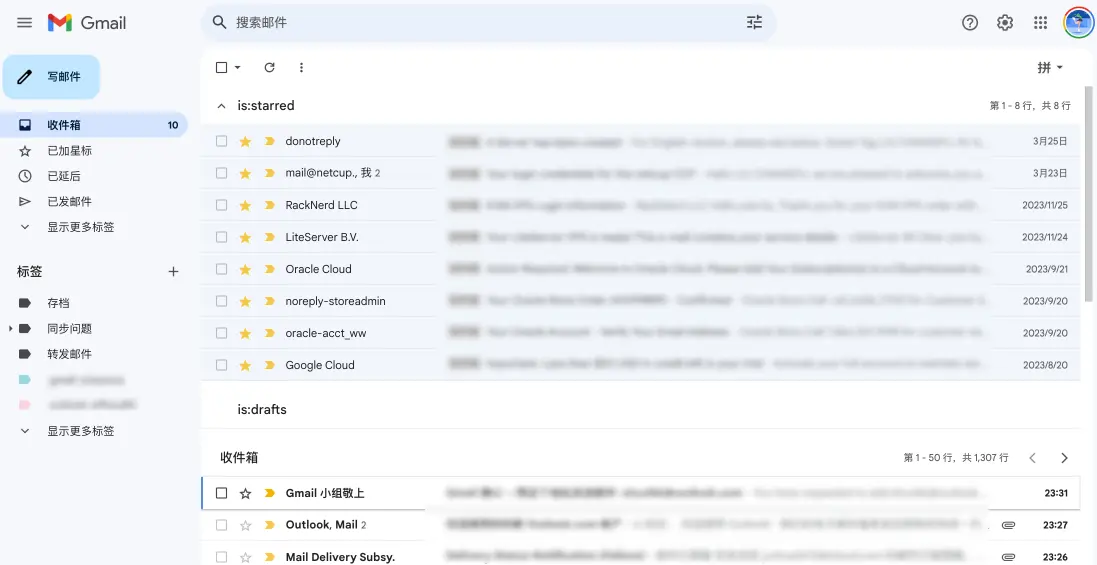Toggle importance marker on mail@netcup email
The image size is (1097, 565).
click(269, 173)
